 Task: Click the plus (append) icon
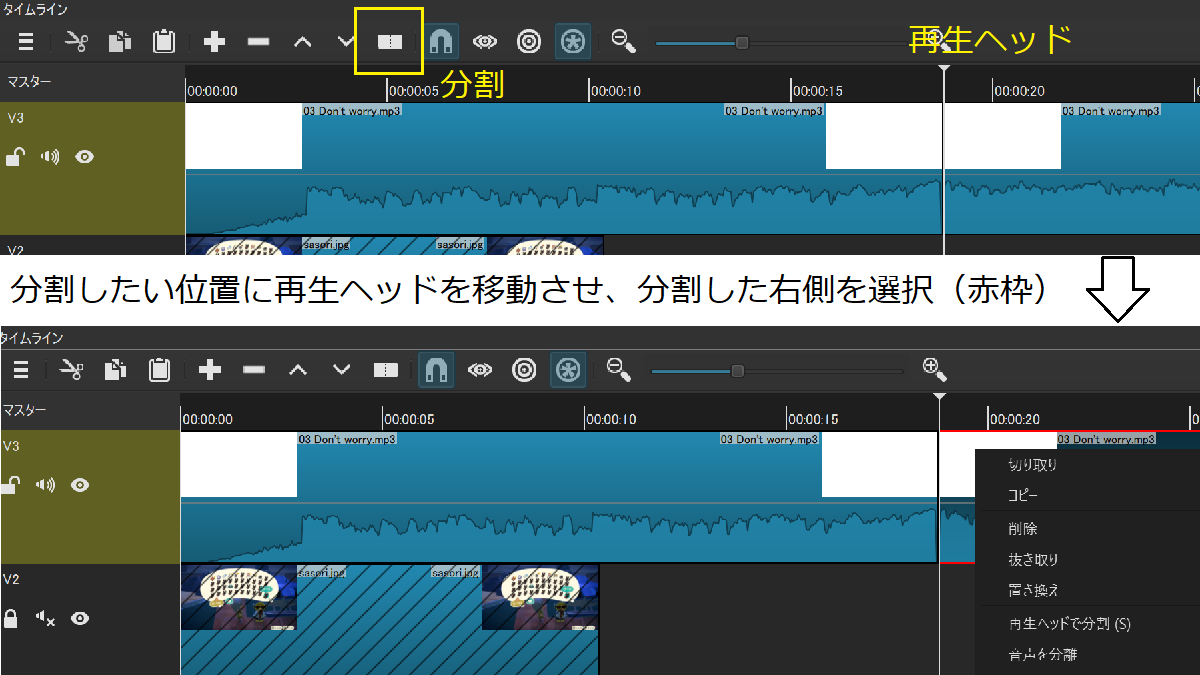coord(209,369)
